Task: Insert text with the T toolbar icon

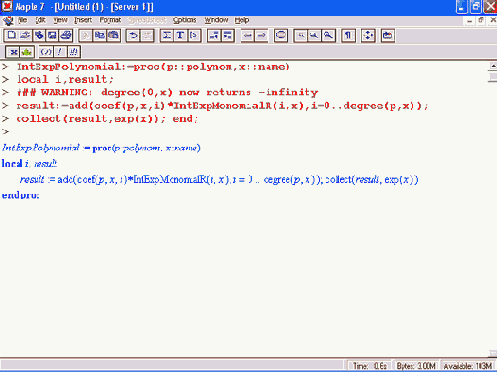Action: [180, 35]
